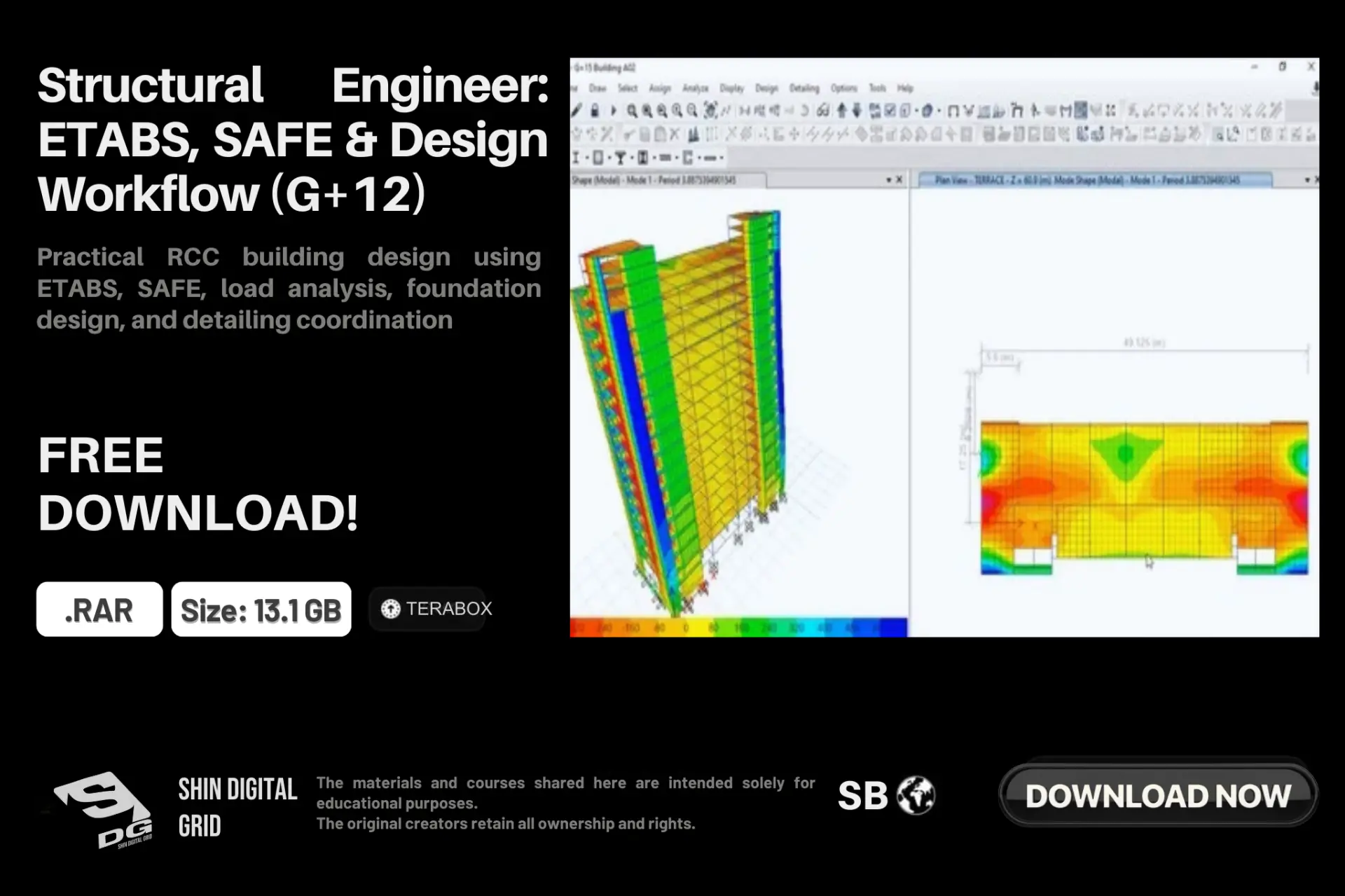Click the pencil icon in ETABS toolbar
Viewport: 1345px width, 896px height.
[577, 111]
